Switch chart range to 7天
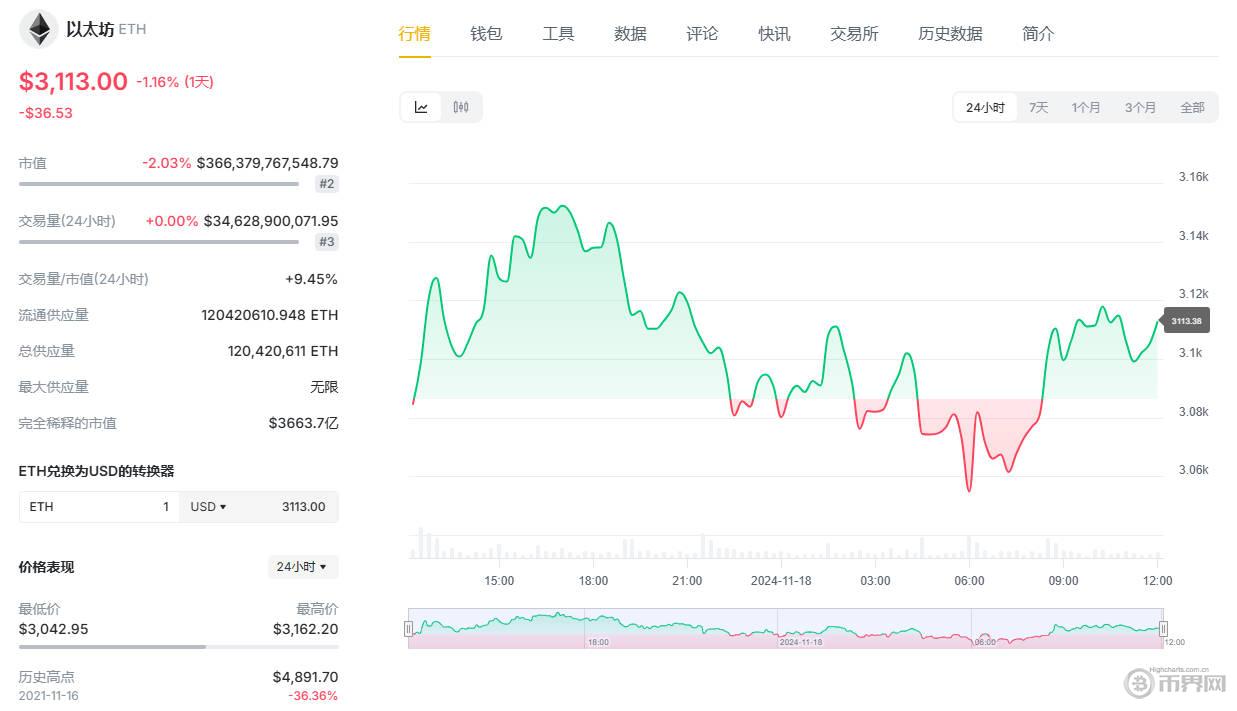1237x711 pixels. coord(1038,107)
